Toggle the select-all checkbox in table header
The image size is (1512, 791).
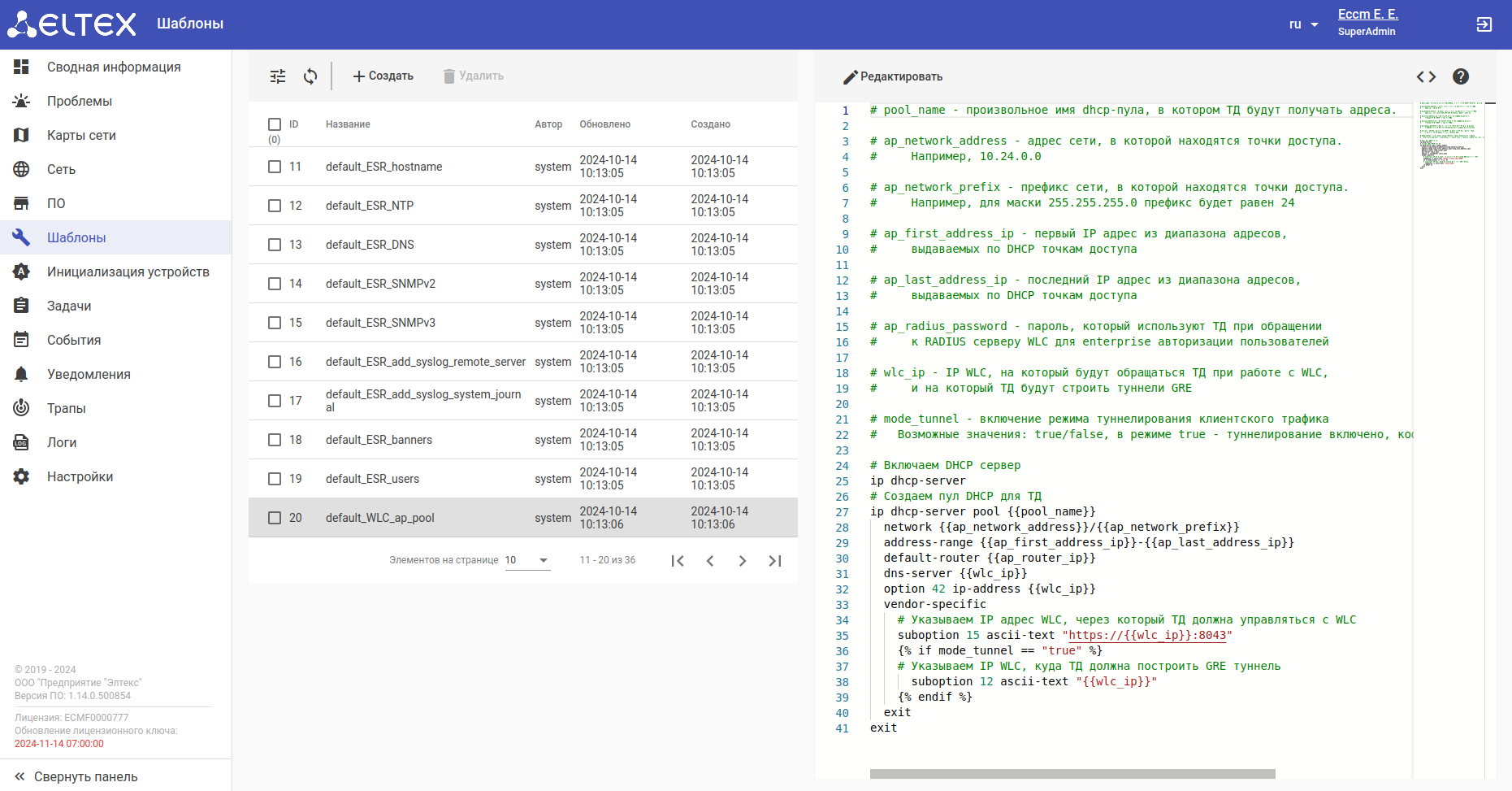pos(275,124)
